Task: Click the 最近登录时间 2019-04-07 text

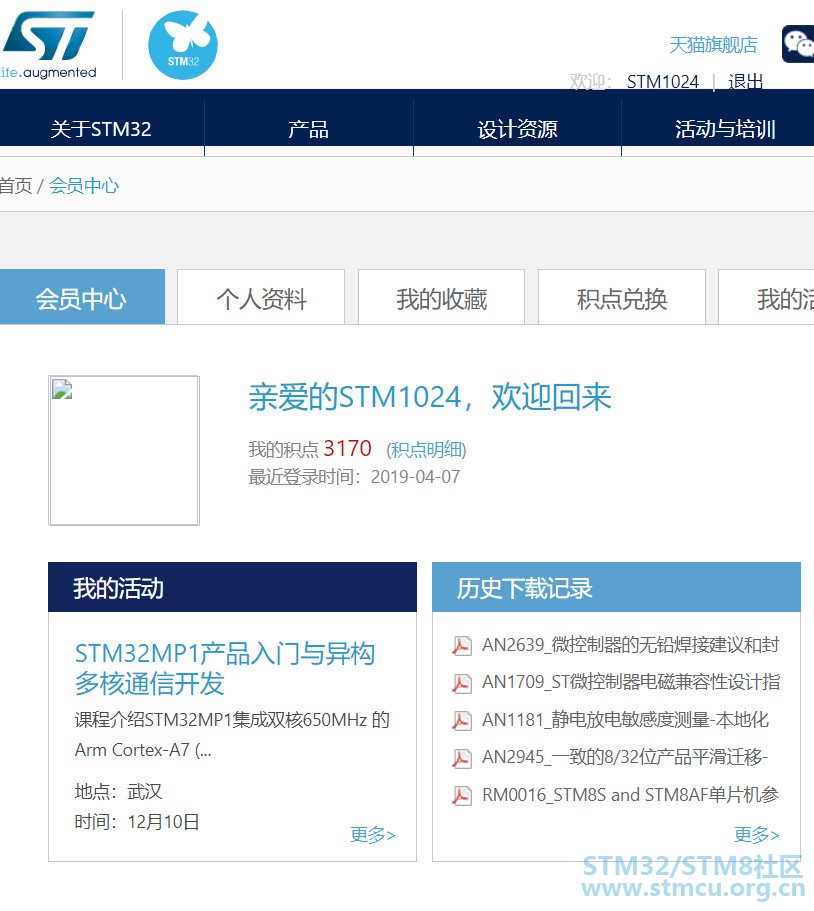Action: point(354,477)
